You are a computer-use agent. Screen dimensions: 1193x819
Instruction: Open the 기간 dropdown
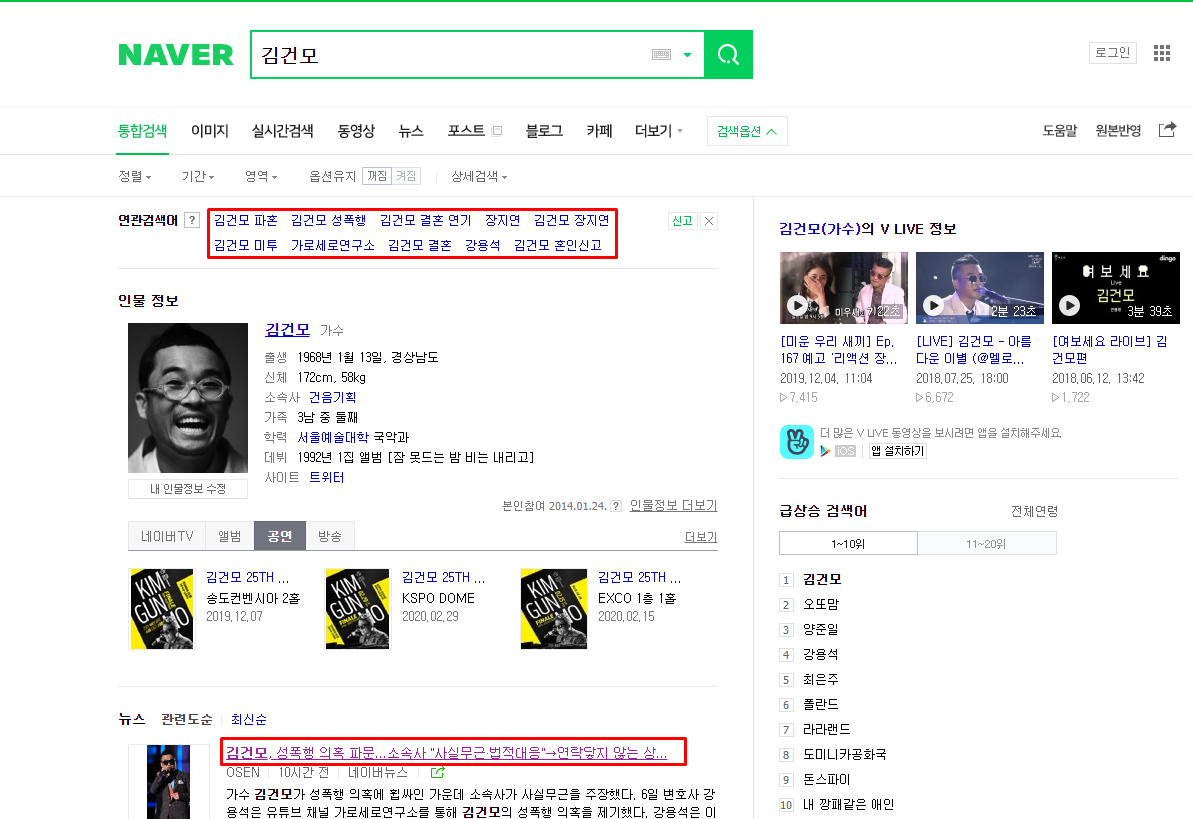198,176
